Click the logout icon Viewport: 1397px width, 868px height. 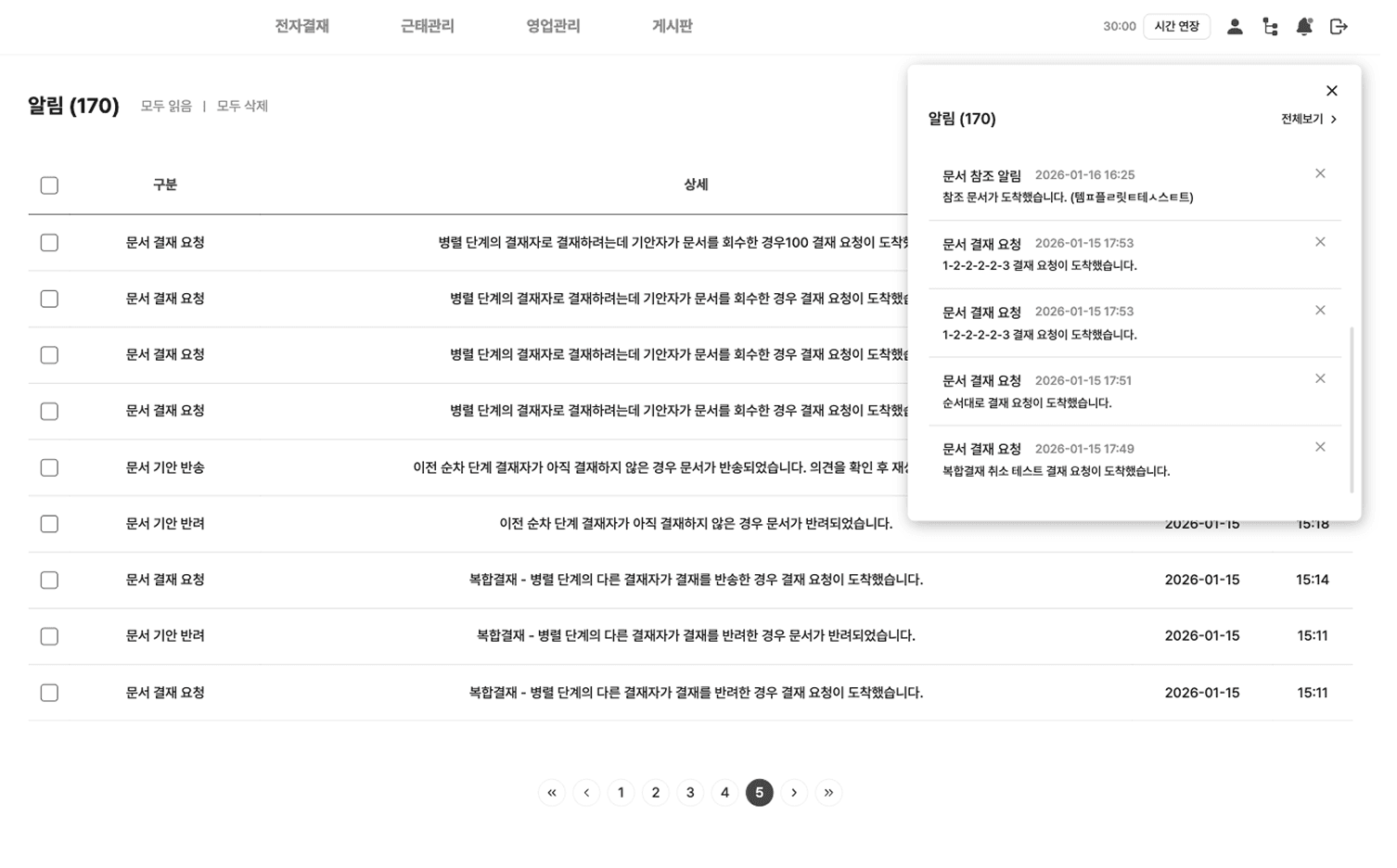[x=1339, y=27]
